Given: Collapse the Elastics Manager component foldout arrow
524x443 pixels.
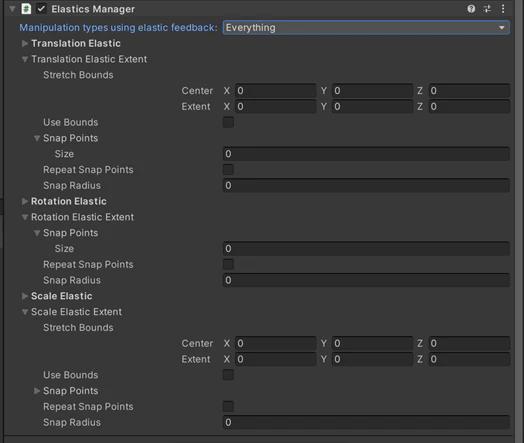Looking at the screenshot, I should (12, 9).
